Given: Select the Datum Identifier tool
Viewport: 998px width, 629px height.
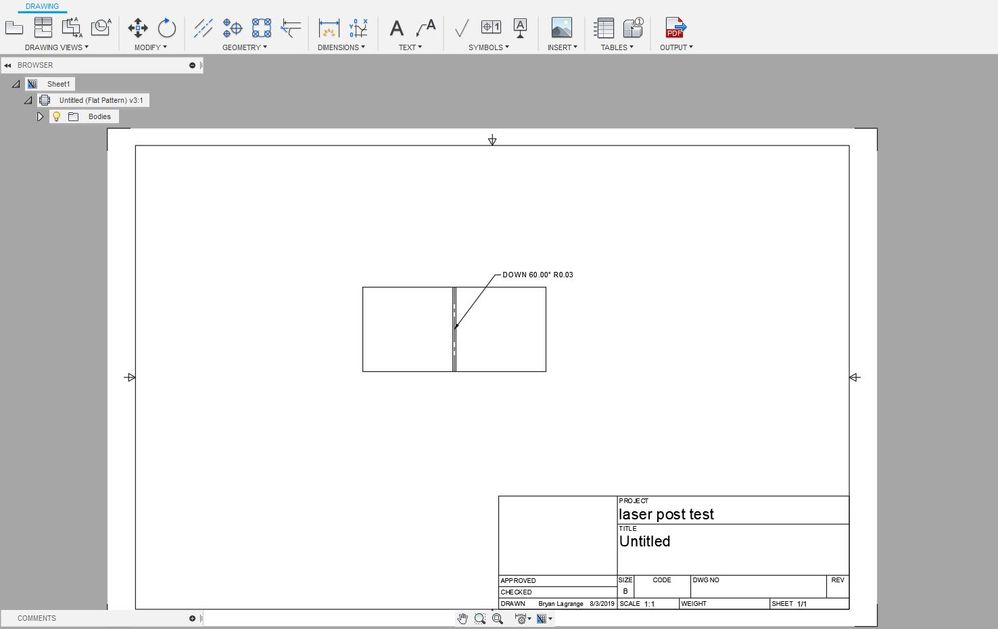Looking at the screenshot, I should coord(520,27).
